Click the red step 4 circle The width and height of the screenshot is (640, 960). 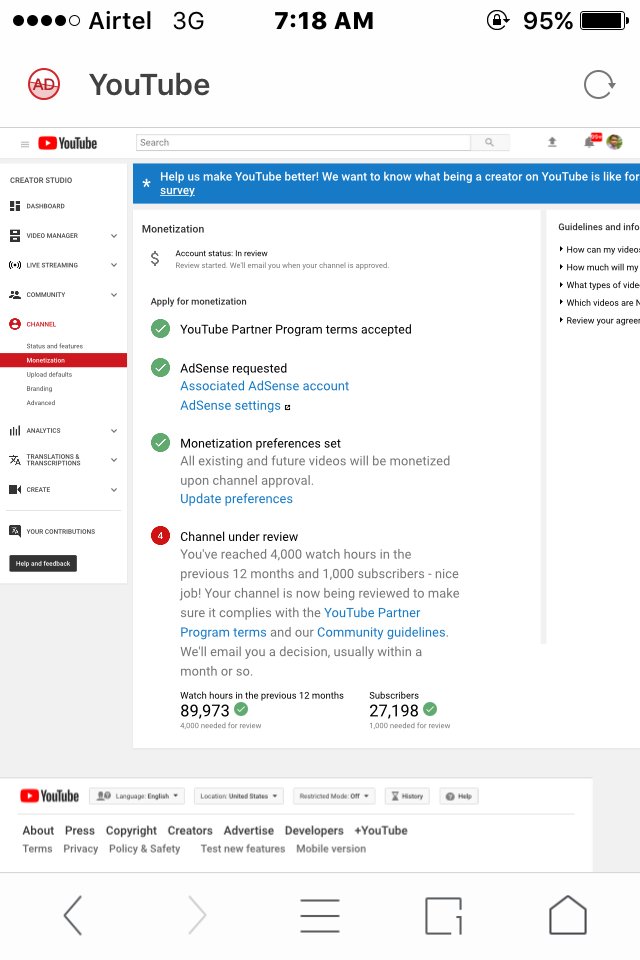pyautogui.click(x=160, y=536)
